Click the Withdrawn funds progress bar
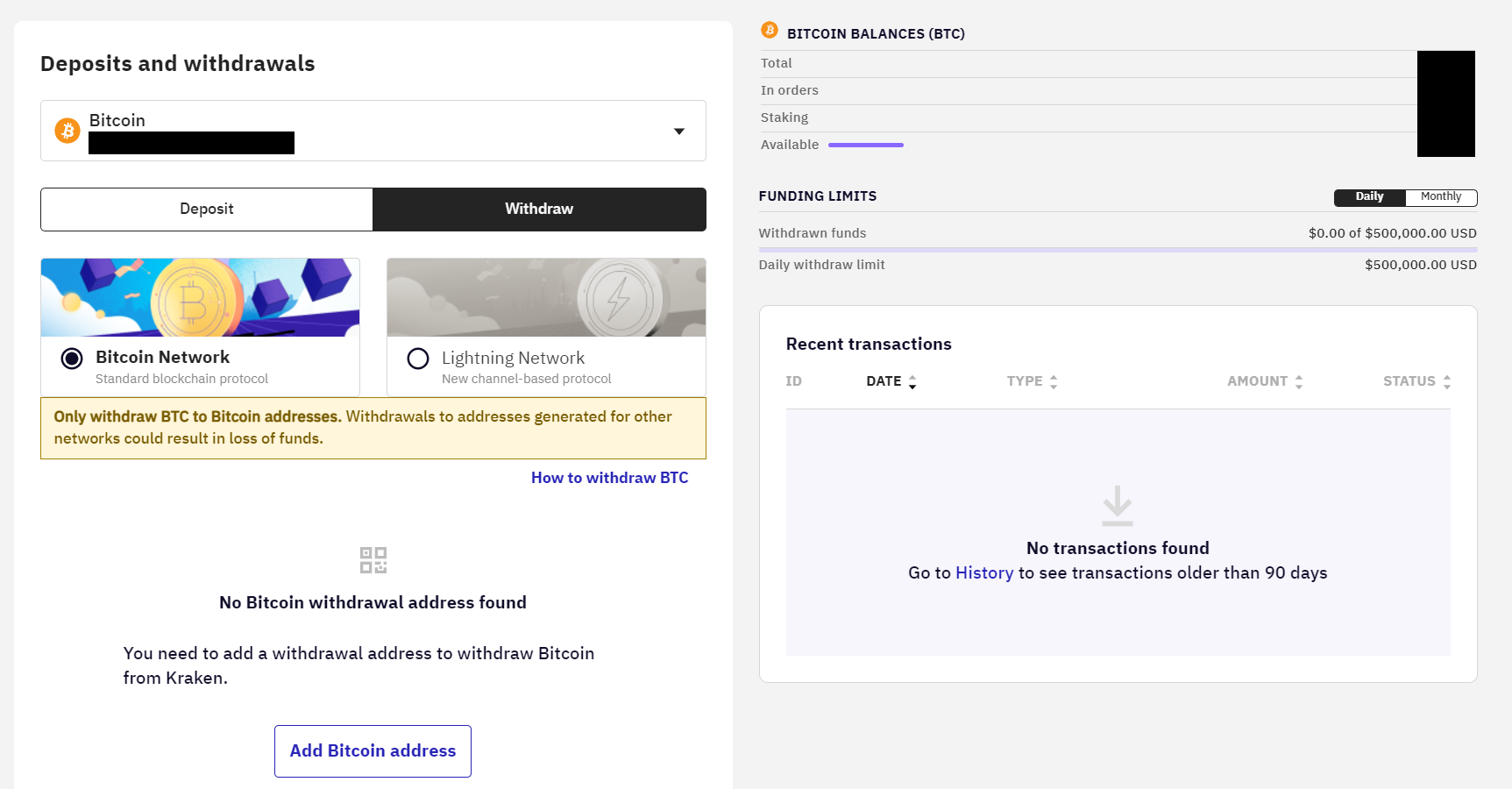Viewport: 1512px width, 789px height. pos(1118,250)
